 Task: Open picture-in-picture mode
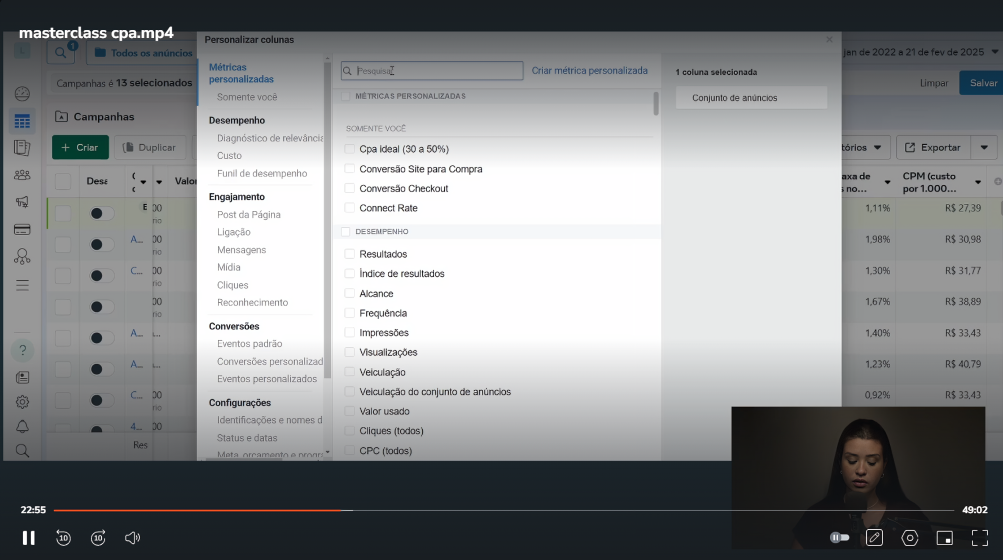coord(944,538)
